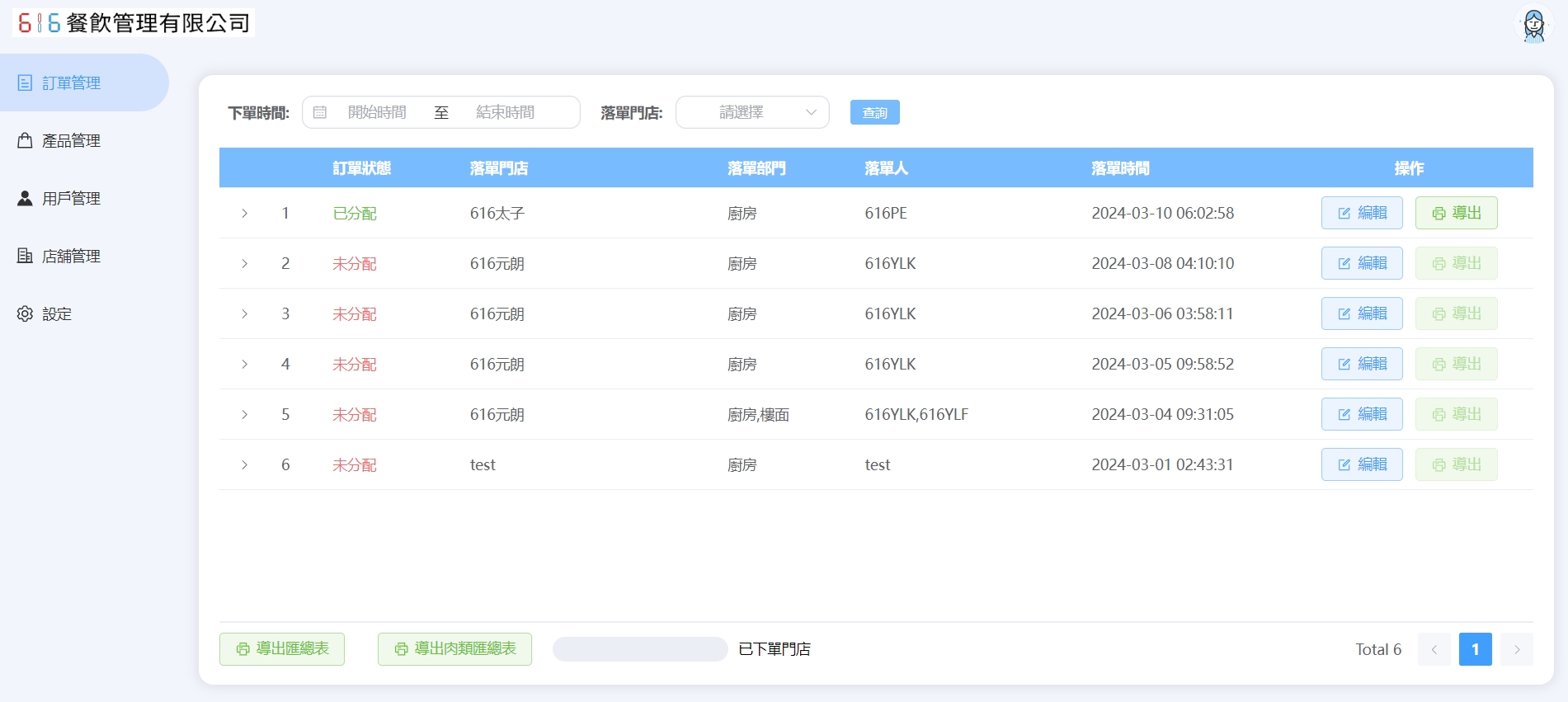Viewport: 1568px width, 702px height.
Task: Click the 產品管理 bag icon
Action: coord(26,141)
